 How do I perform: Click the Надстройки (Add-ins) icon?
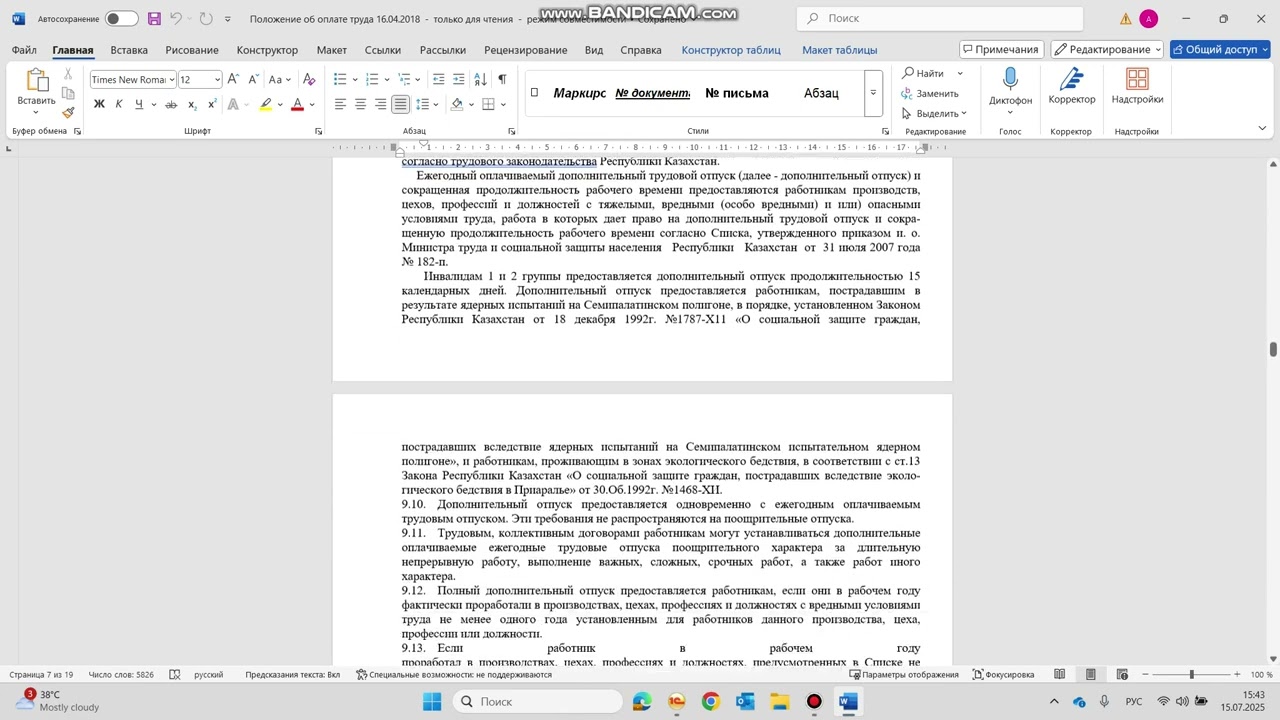(1137, 80)
